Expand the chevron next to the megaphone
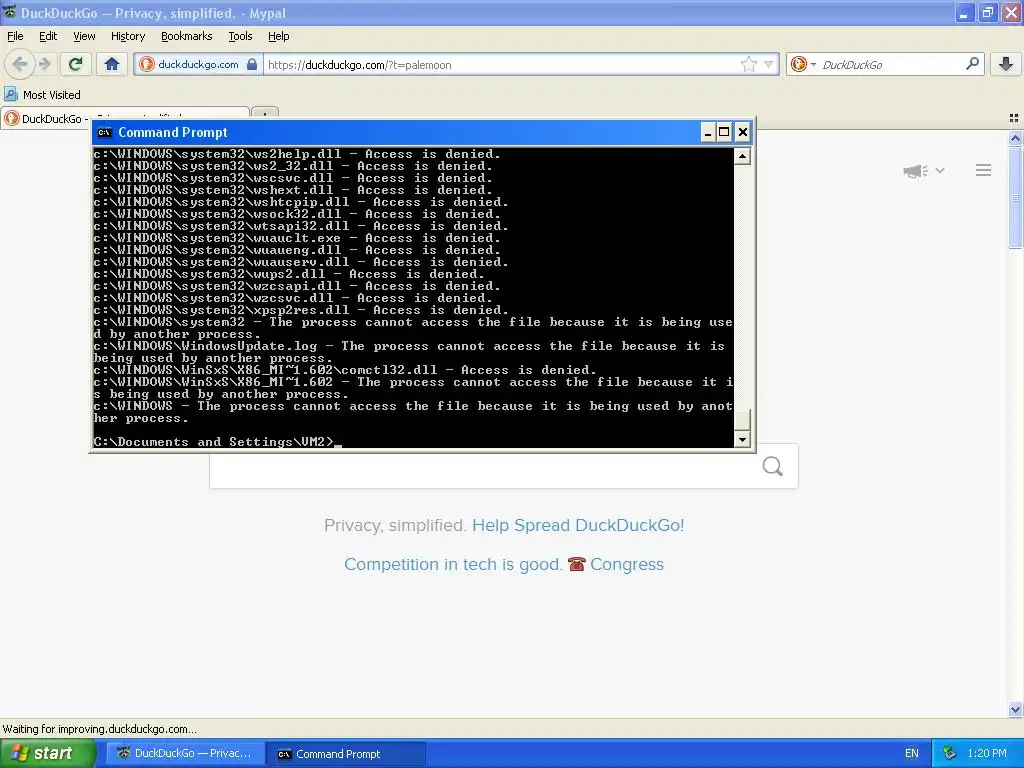The image size is (1024, 768). [x=940, y=170]
